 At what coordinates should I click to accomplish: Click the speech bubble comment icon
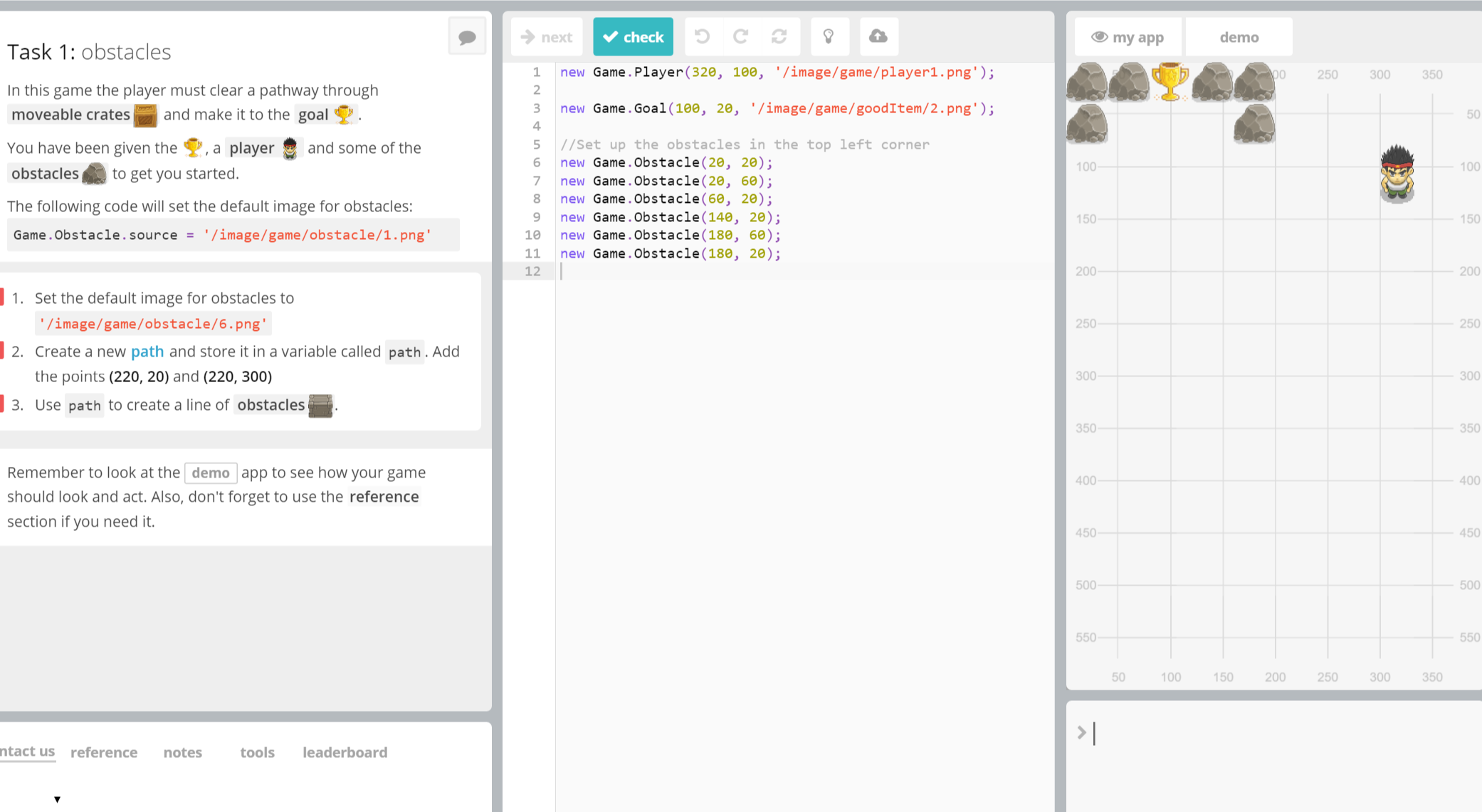tap(467, 37)
